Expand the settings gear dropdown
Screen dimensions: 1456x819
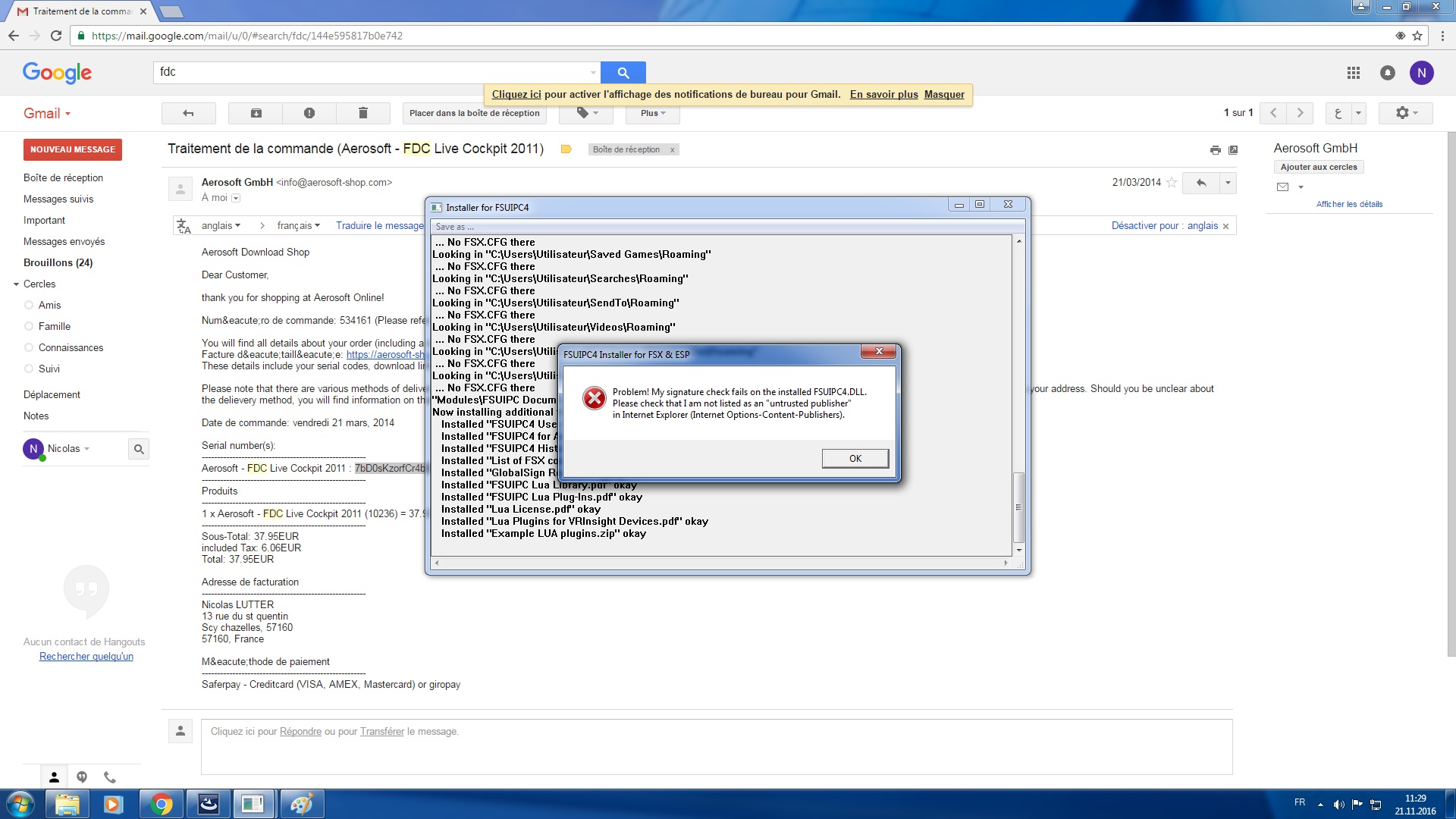coord(1406,113)
